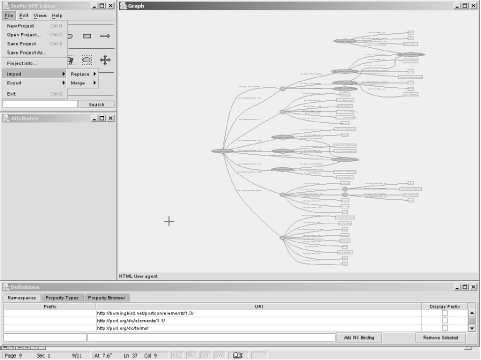Click the REC indicator in the status bar

pyautogui.click(x=176, y=356)
